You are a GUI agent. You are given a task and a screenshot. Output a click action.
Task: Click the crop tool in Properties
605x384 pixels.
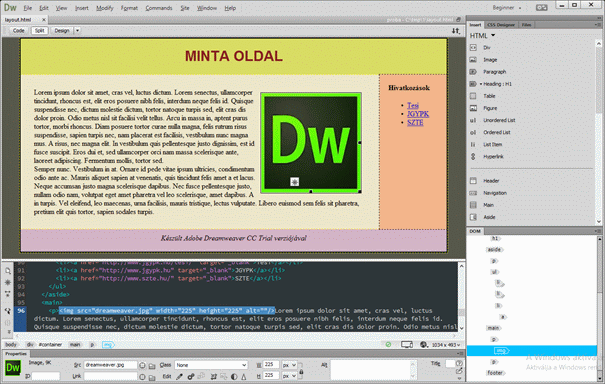(213, 376)
